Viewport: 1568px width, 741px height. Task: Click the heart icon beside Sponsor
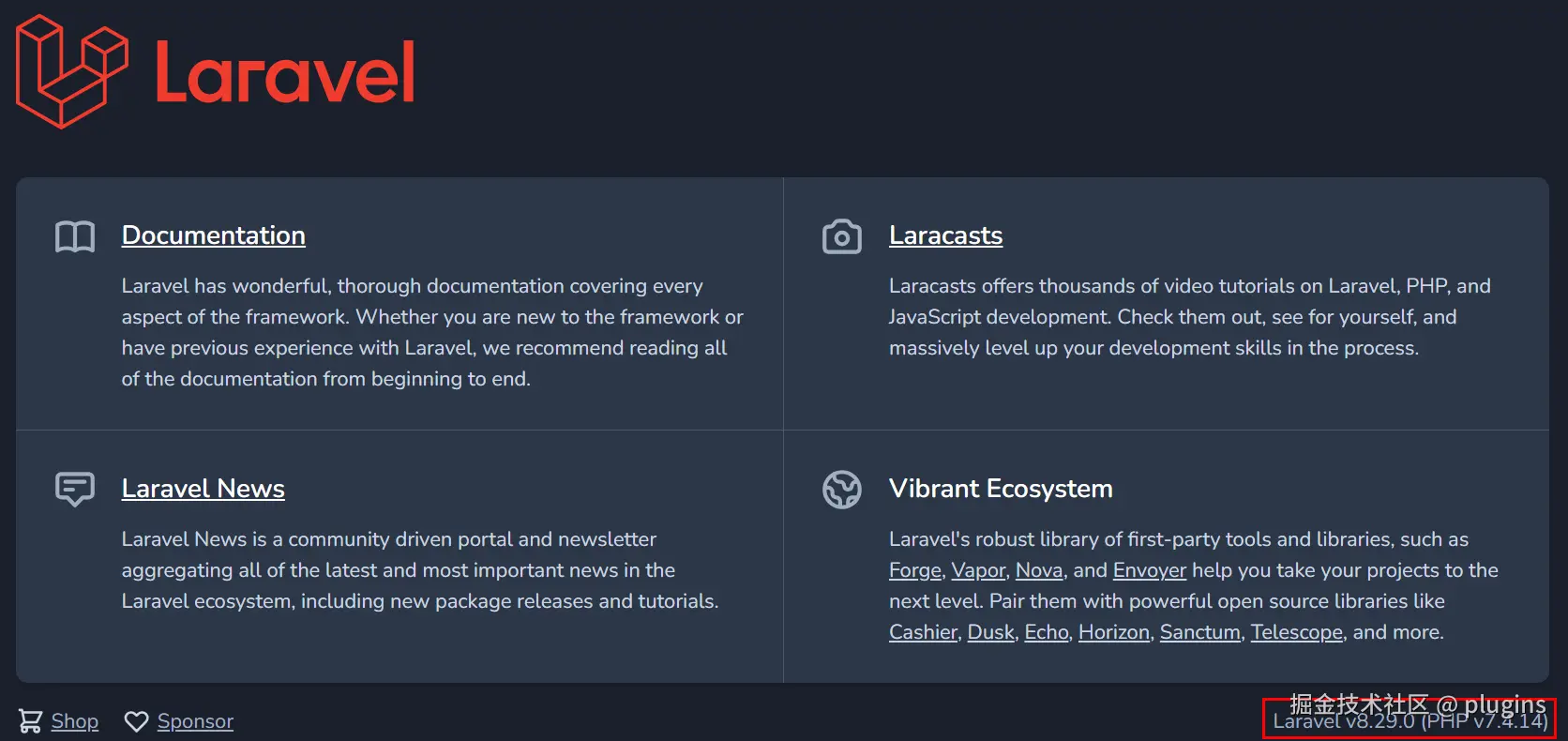(137, 720)
